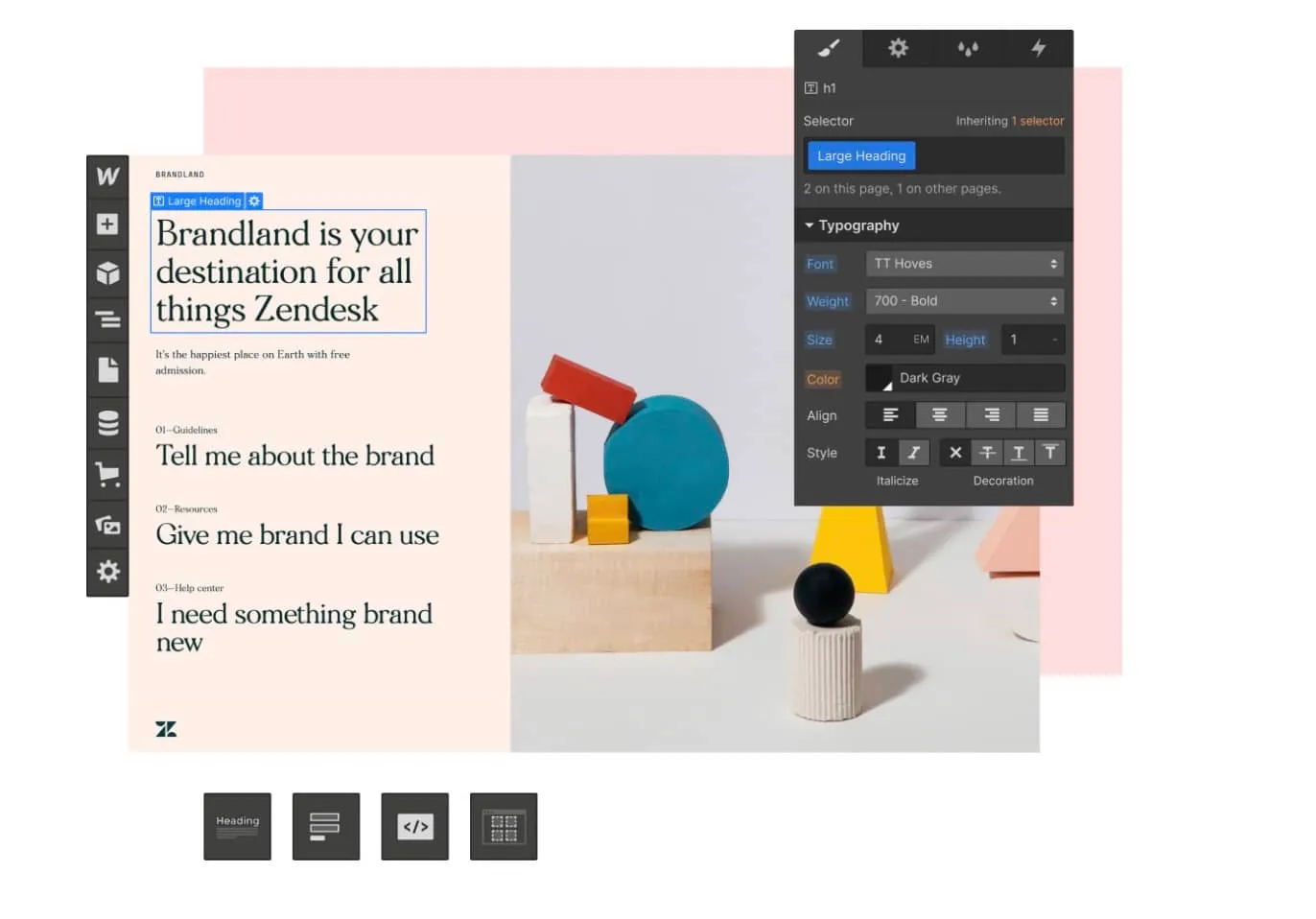
Task: Select the form block element tile
Action: [x=325, y=826]
